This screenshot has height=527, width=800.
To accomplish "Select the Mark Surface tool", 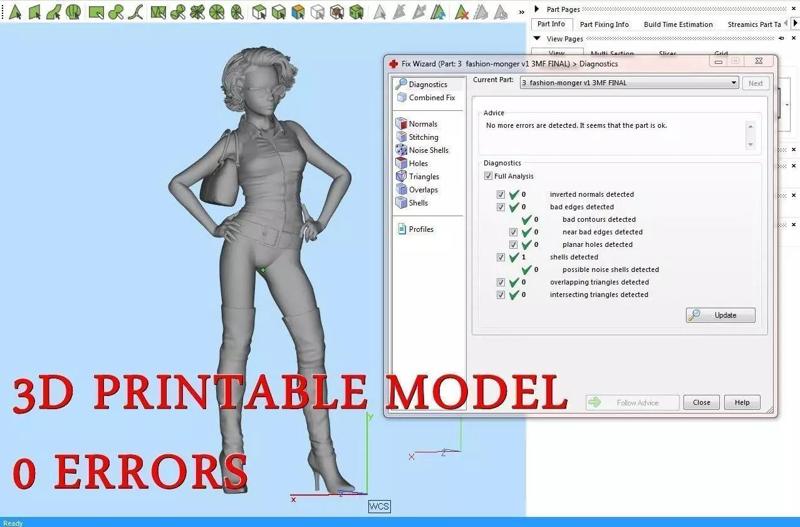I will click(x=54, y=12).
